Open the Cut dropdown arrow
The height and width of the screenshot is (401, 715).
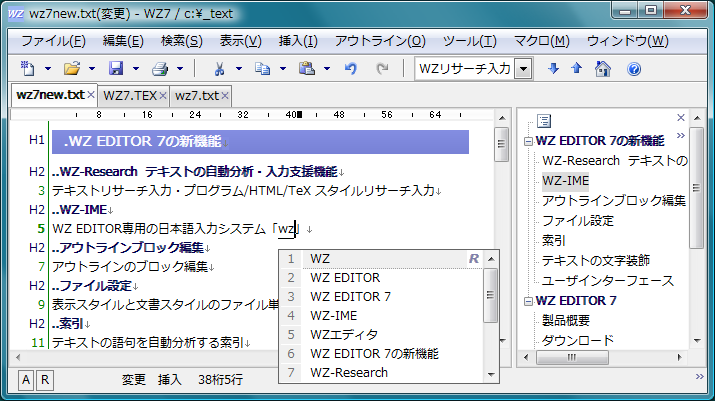238,69
